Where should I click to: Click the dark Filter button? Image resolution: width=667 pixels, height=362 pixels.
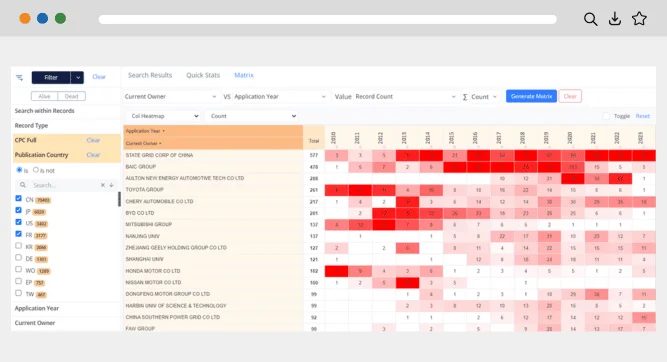pos(51,77)
